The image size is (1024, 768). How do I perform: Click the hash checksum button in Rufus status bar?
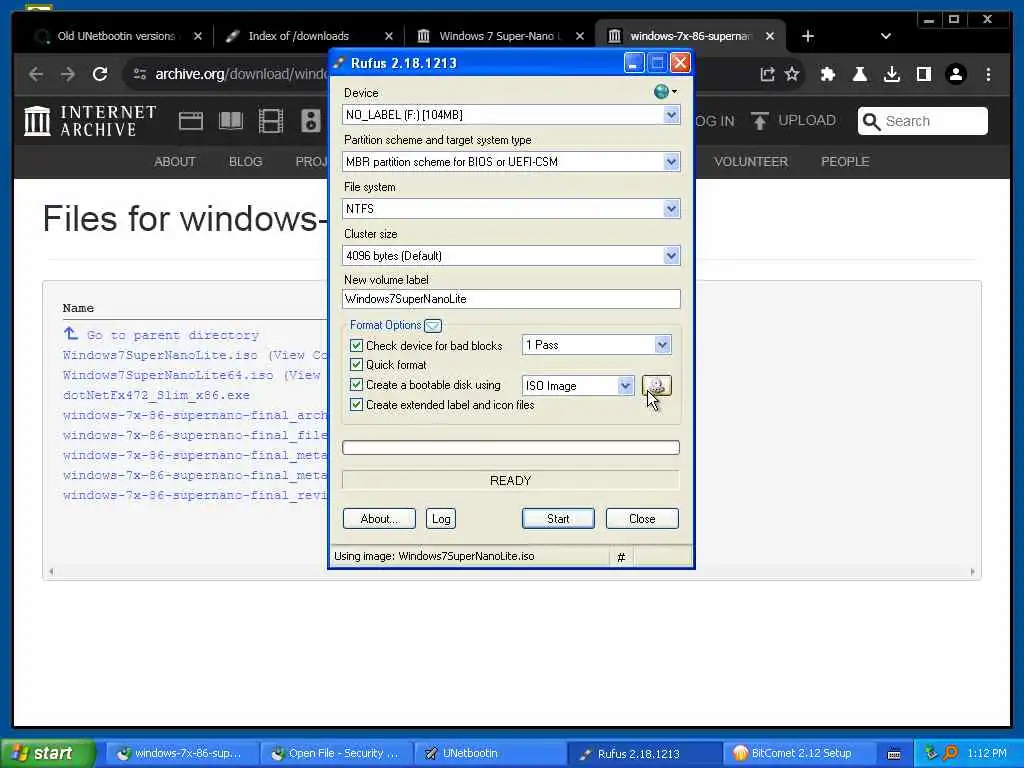pos(621,557)
